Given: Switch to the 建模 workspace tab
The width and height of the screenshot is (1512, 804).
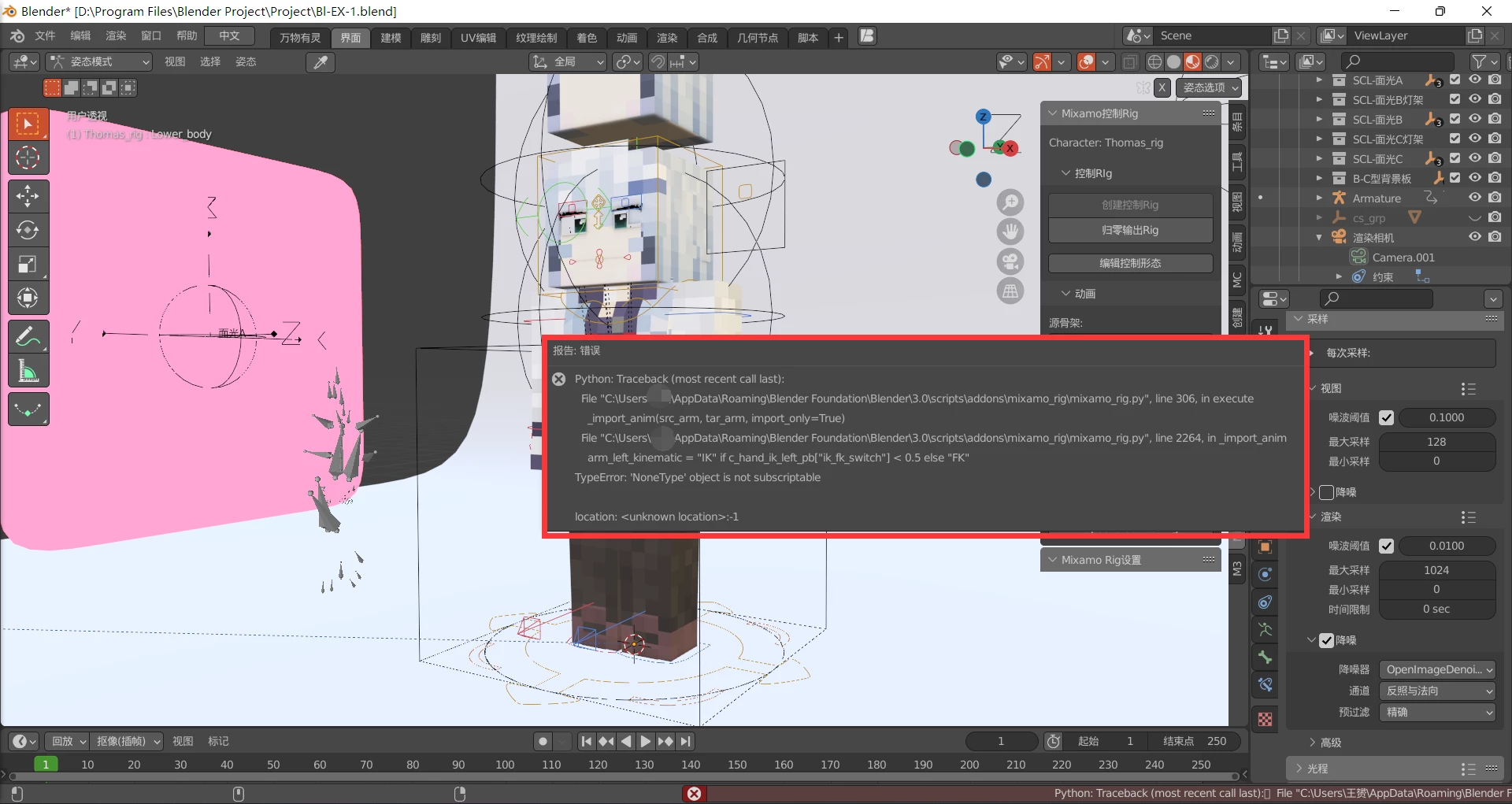Looking at the screenshot, I should [391, 38].
